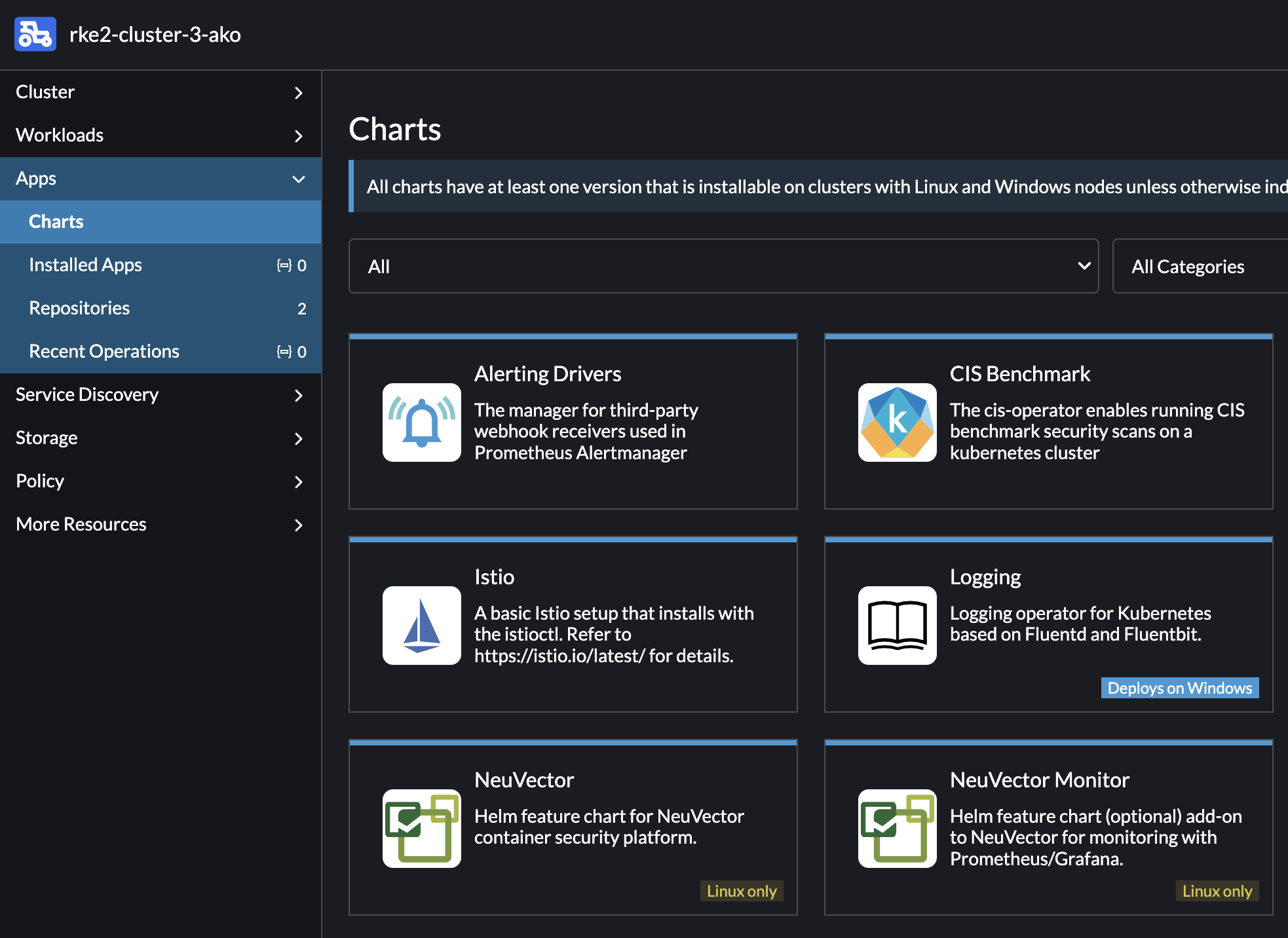Select Charts in the sidebar
The width and height of the screenshot is (1288, 938).
161,222
